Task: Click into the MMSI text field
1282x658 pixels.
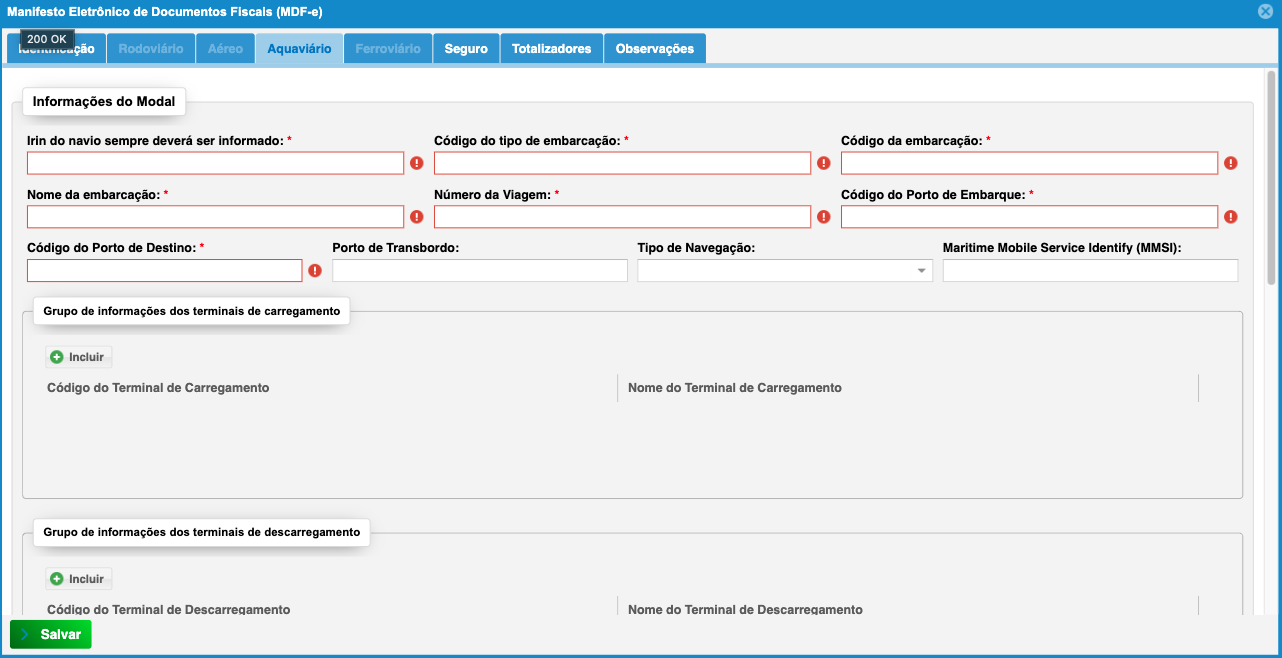Action: pos(1090,271)
